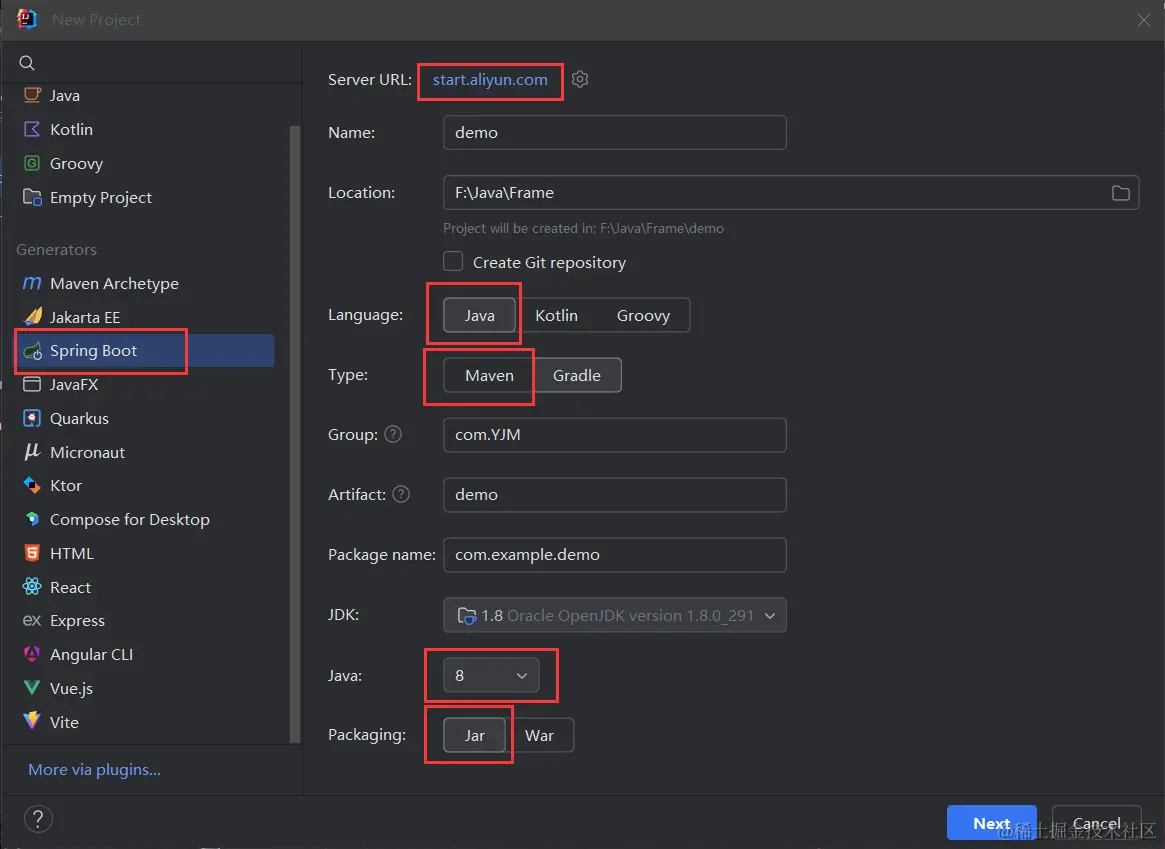1165x849 pixels.
Task: Click the JavaFX window icon
Action: pos(32,384)
